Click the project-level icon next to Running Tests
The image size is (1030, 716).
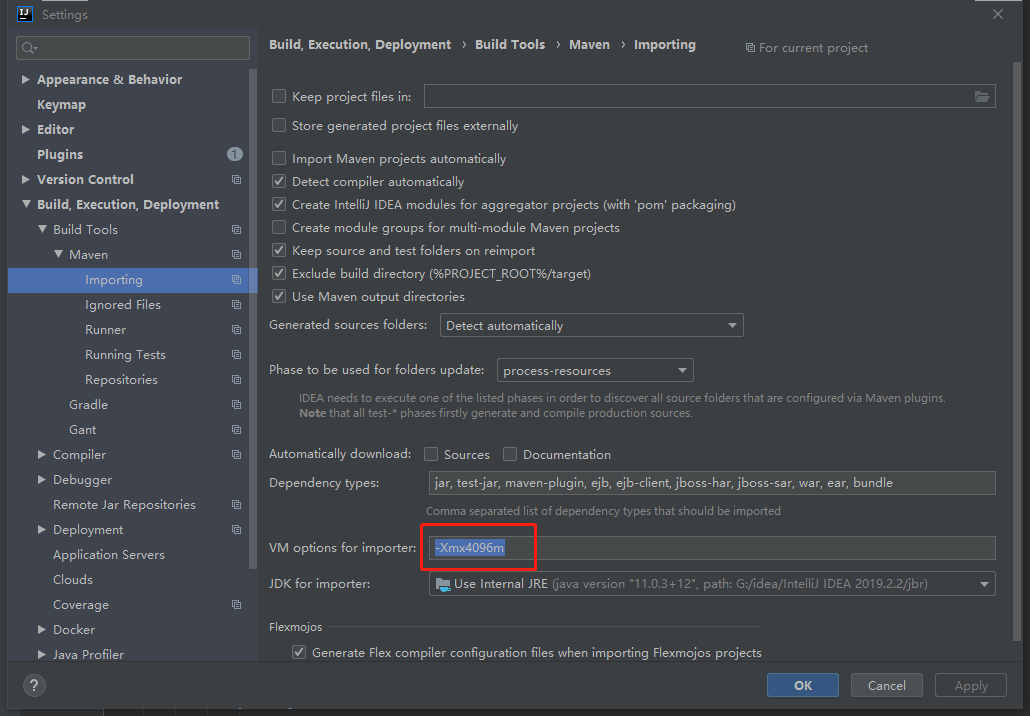[236, 354]
